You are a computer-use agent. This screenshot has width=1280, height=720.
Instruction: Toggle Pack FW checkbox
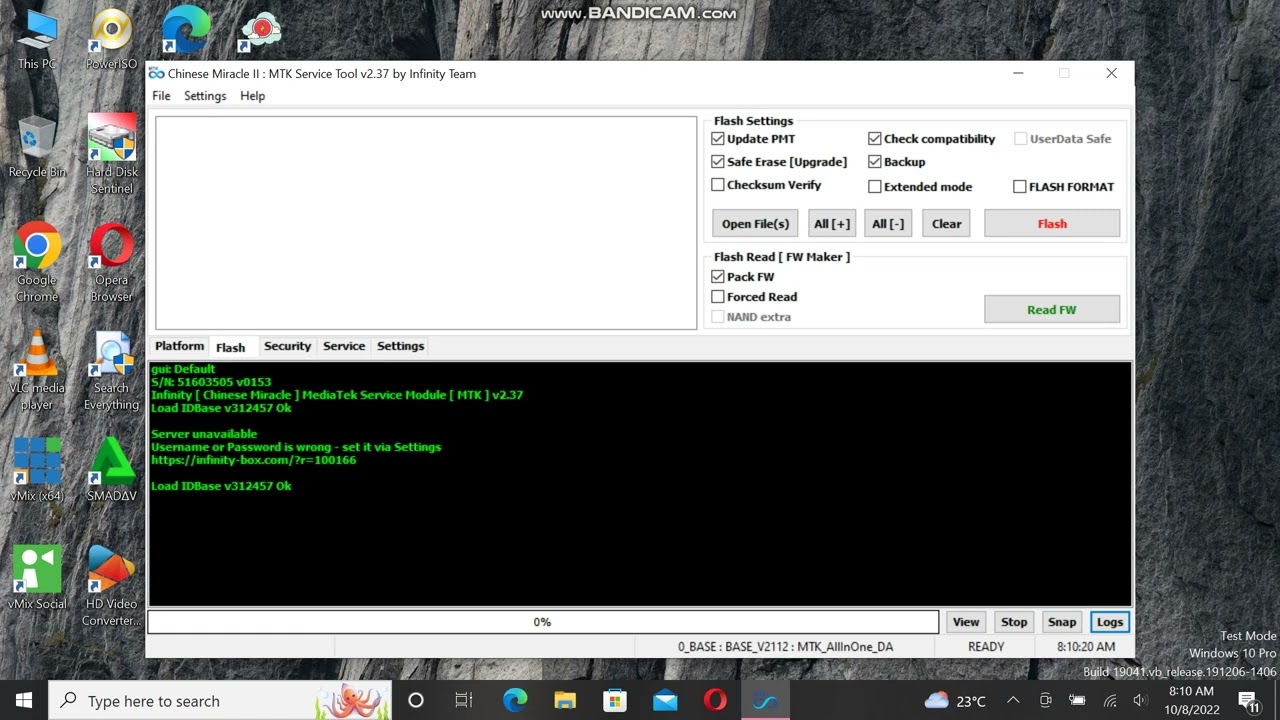coord(718,277)
